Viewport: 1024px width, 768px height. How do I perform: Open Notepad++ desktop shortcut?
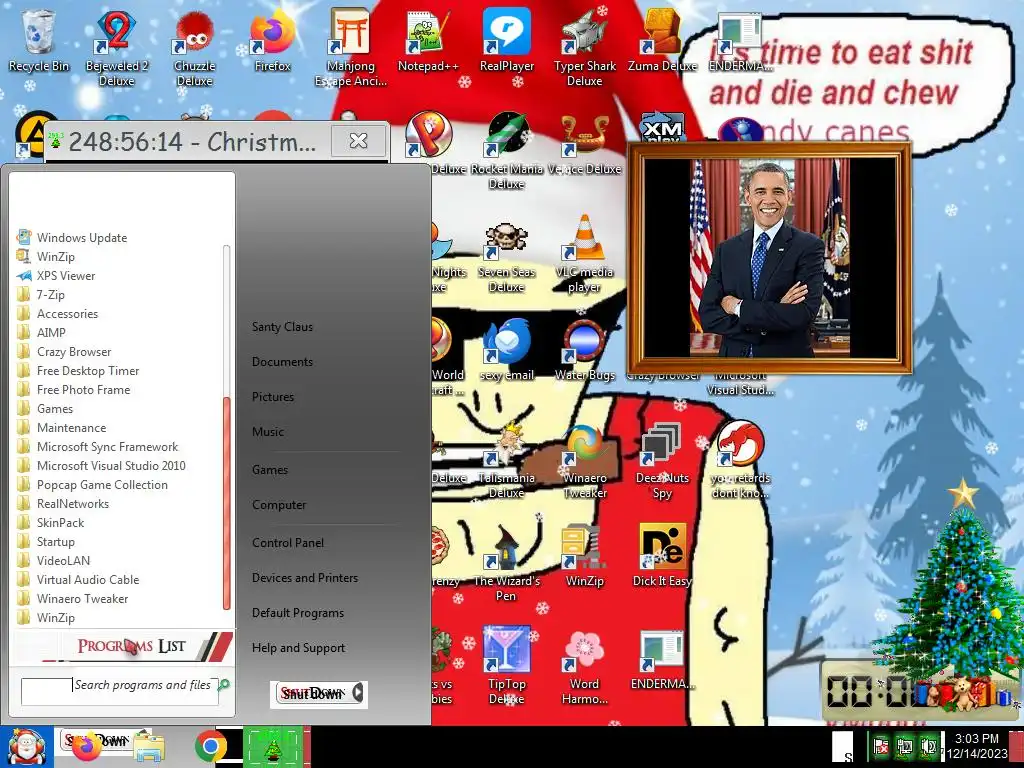click(428, 40)
